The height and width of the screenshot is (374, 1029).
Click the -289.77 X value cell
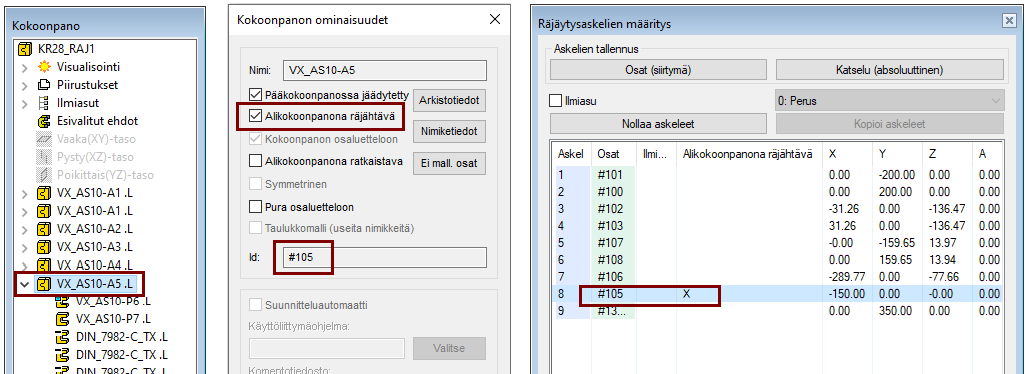coord(848,277)
